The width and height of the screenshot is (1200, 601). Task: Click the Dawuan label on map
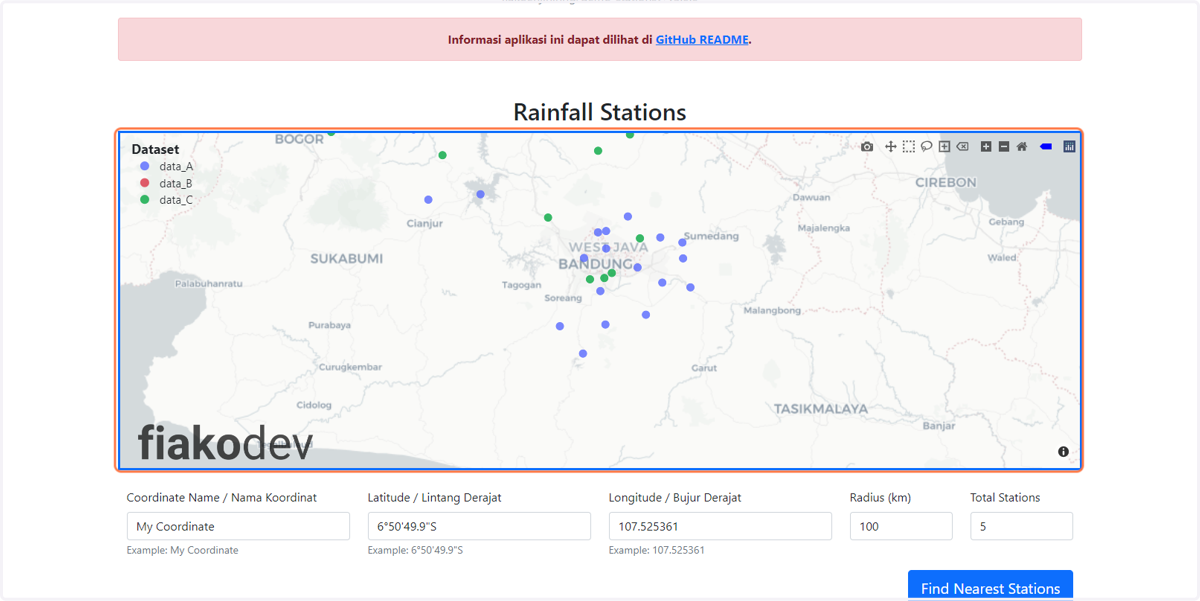[811, 197]
